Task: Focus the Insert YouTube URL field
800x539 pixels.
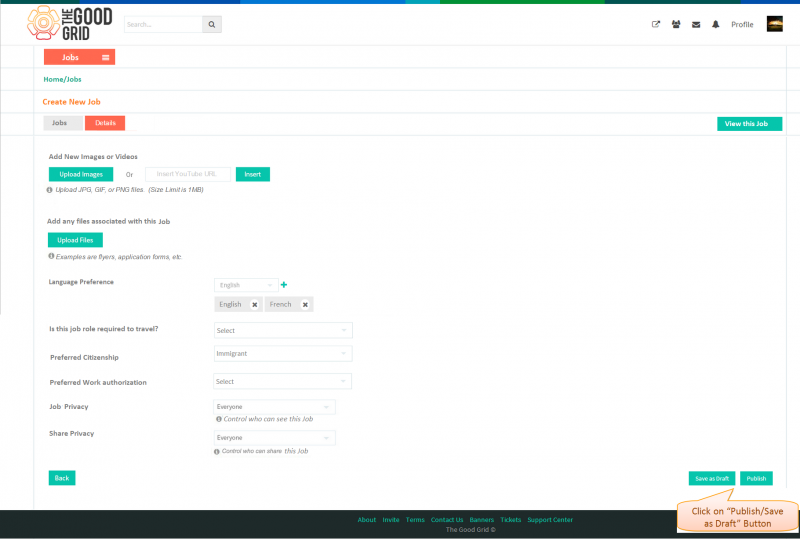Action: pyautogui.click(x=188, y=174)
